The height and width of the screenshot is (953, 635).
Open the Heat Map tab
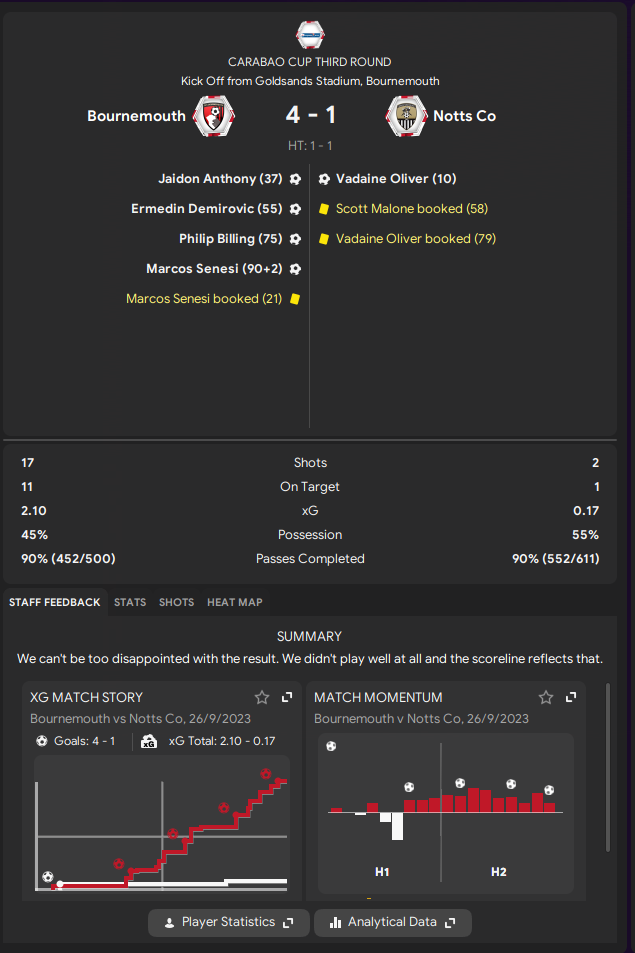235,602
